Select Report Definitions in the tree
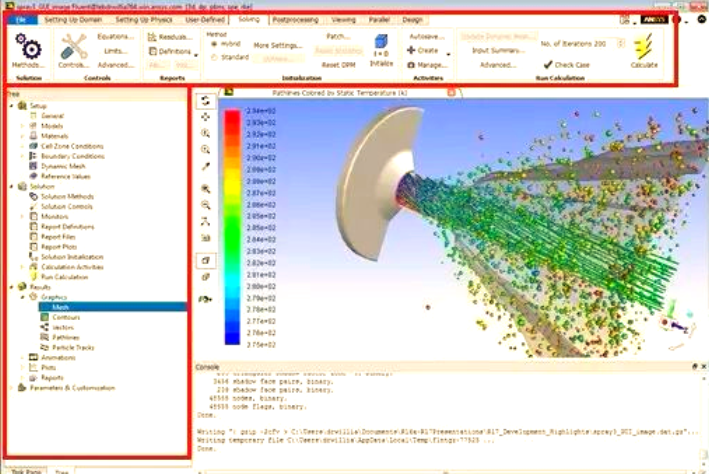The image size is (709, 474). [67, 227]
